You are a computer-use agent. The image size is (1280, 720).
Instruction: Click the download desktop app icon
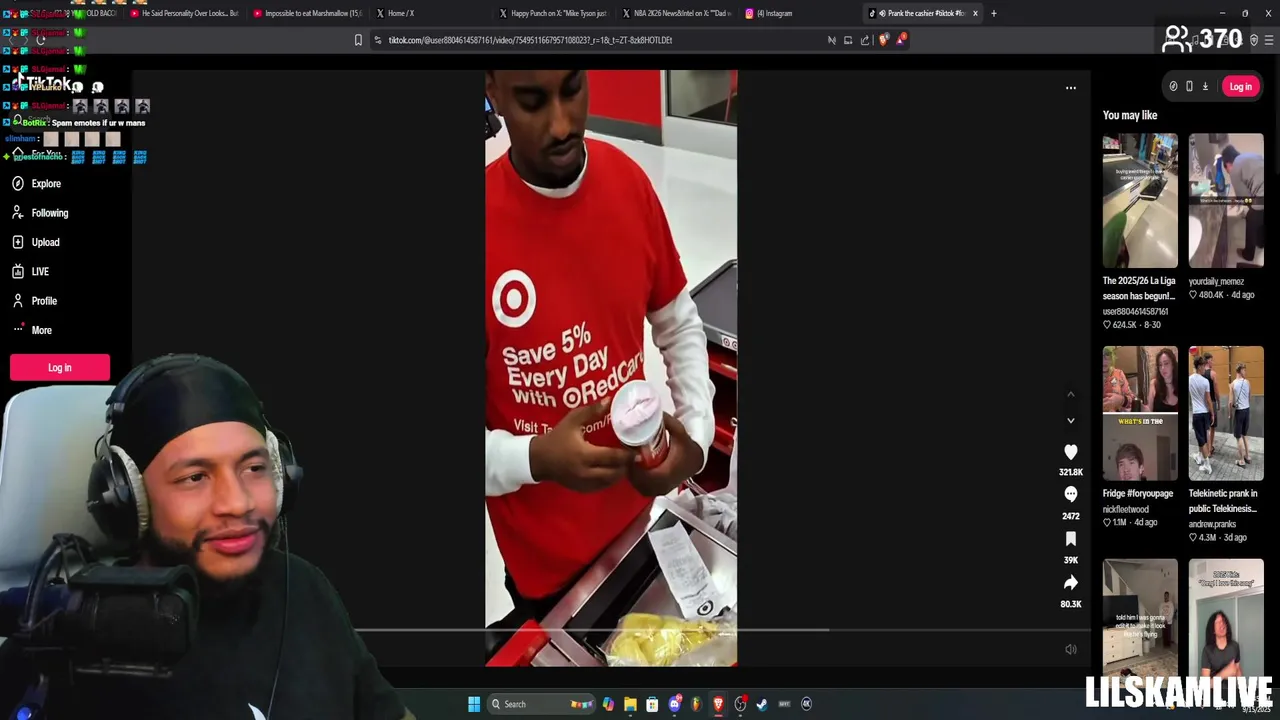(x=1205, y=86)
